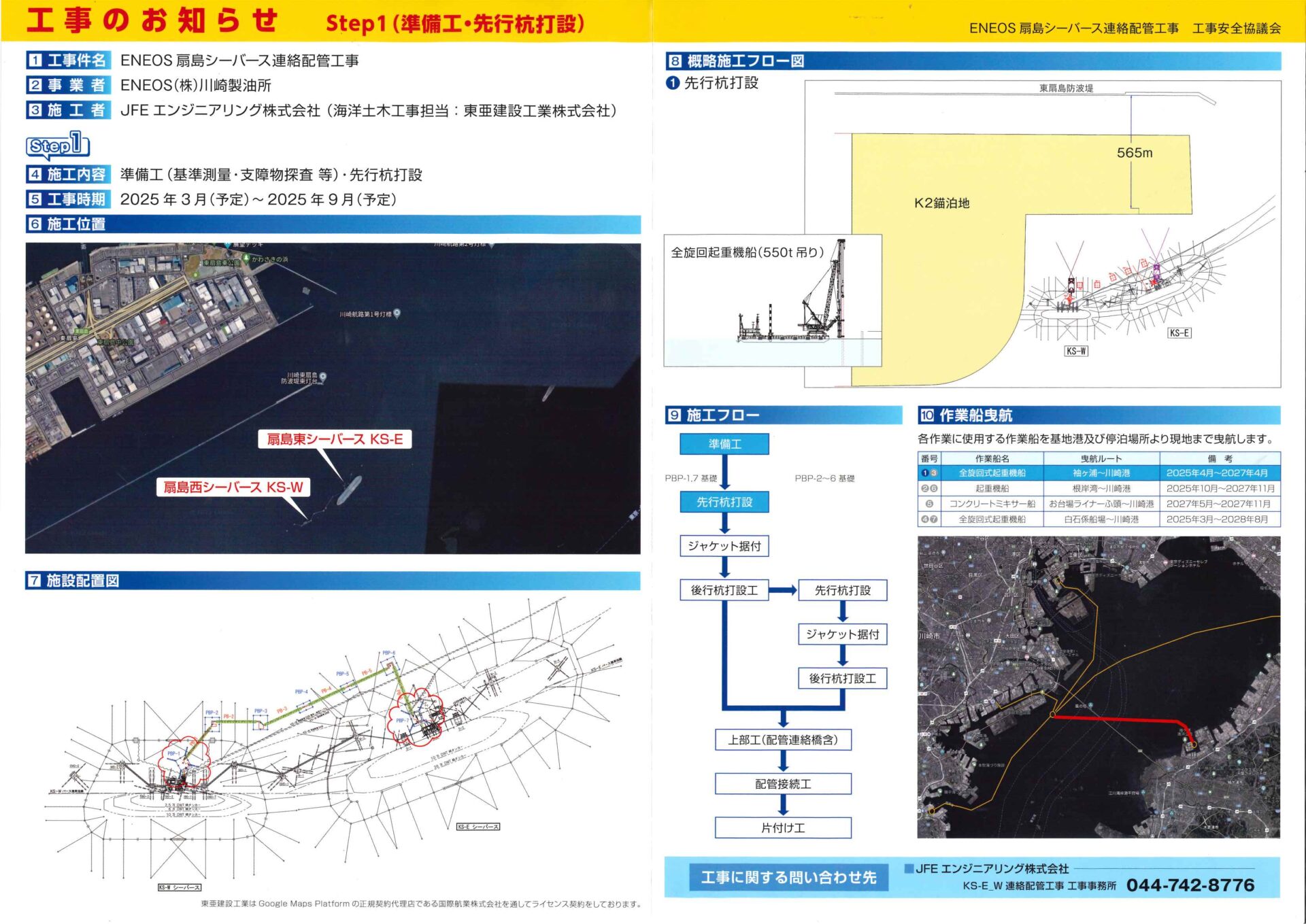Click 準備工(基準測量・支障物探査 等) text

pyautogui.click(x=229, y=175)
